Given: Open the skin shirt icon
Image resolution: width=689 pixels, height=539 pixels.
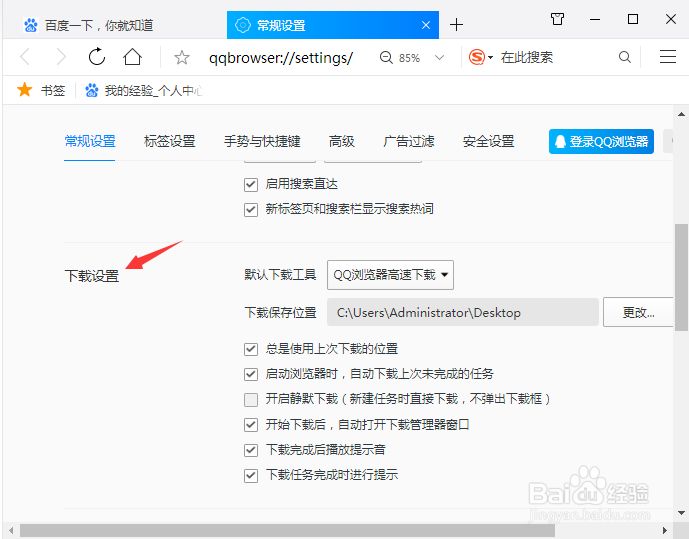Looking at the screenshot, I should (x=557, y=19).
